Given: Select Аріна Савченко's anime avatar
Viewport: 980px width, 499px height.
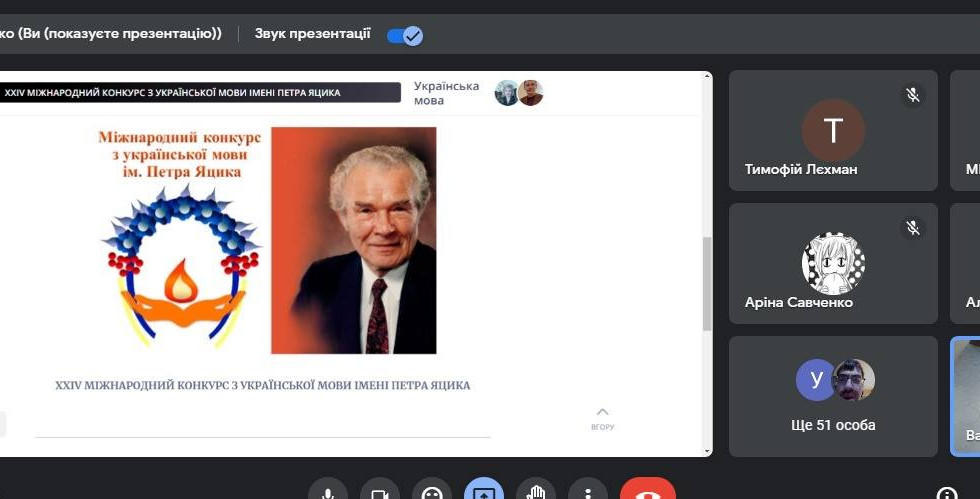Looking at the screenshot, I should click(833, 263).
